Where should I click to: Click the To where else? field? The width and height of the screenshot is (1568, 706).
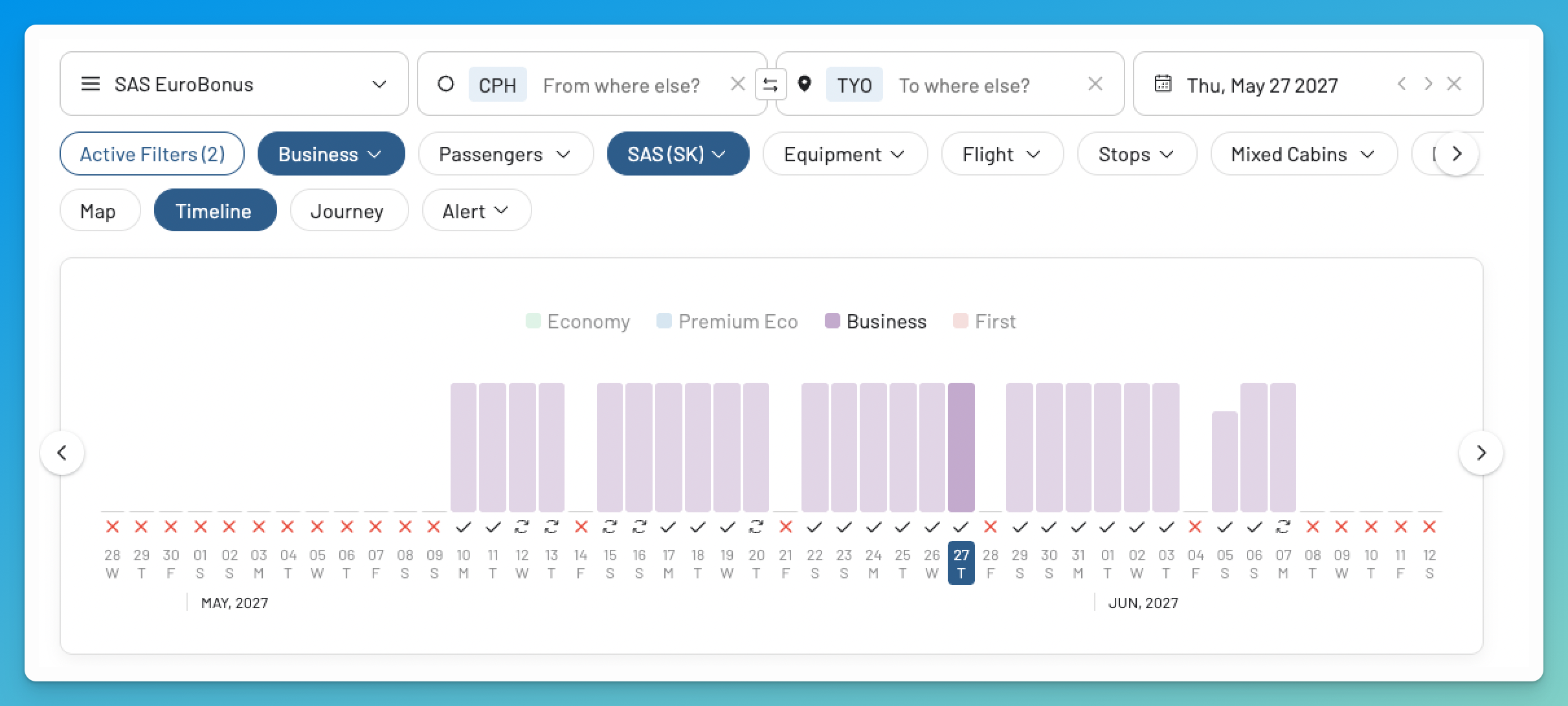[x=965, y=85]
